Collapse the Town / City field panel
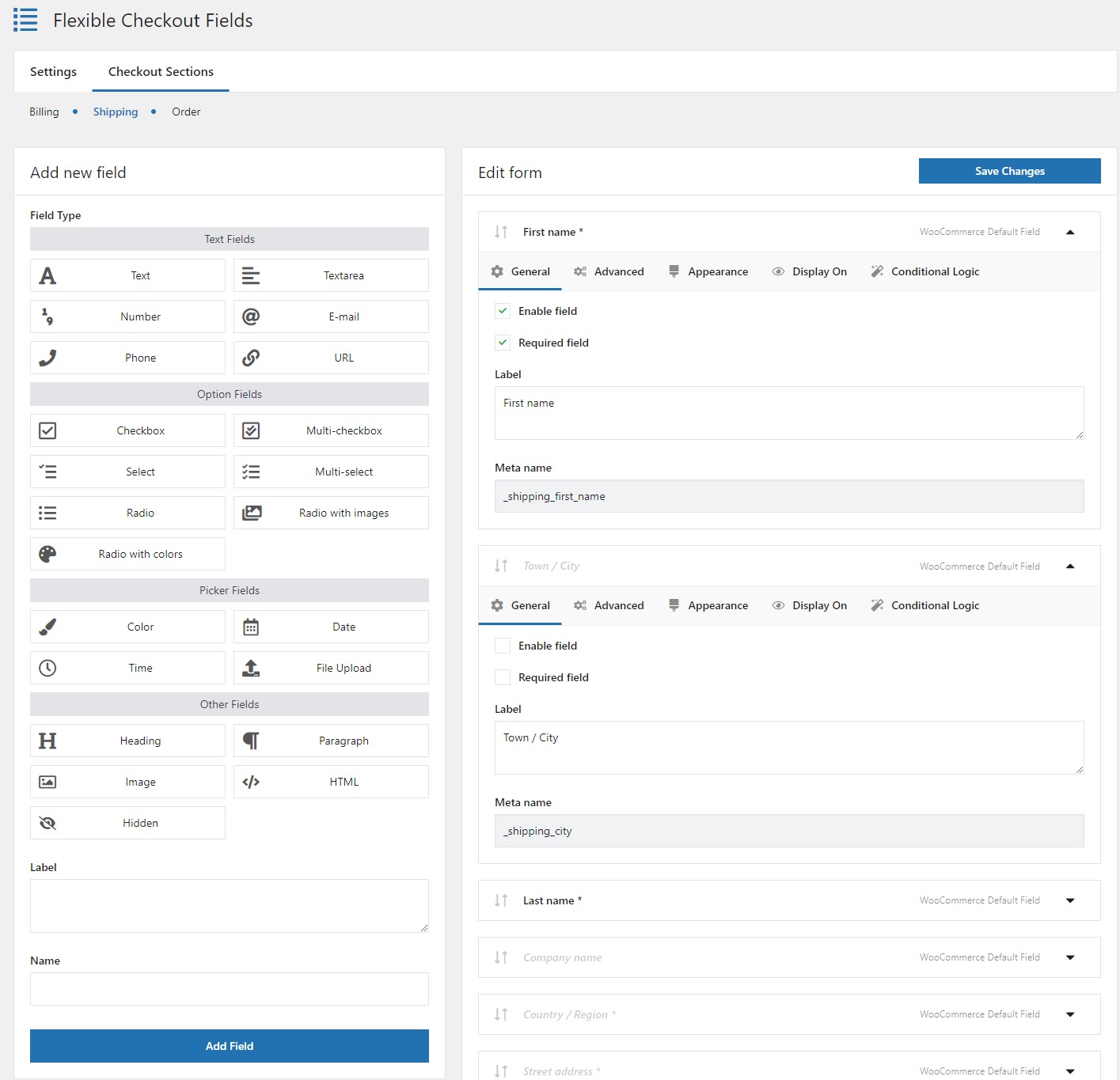1120x1080 pixels. click(1070, 566)
